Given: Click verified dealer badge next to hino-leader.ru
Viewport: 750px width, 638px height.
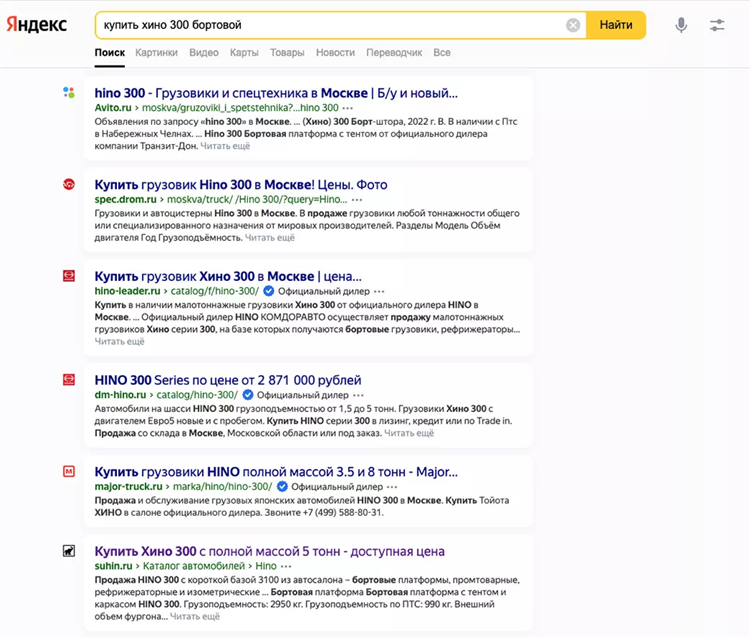Looking at the screenshot, I should [x=269, y=291].
